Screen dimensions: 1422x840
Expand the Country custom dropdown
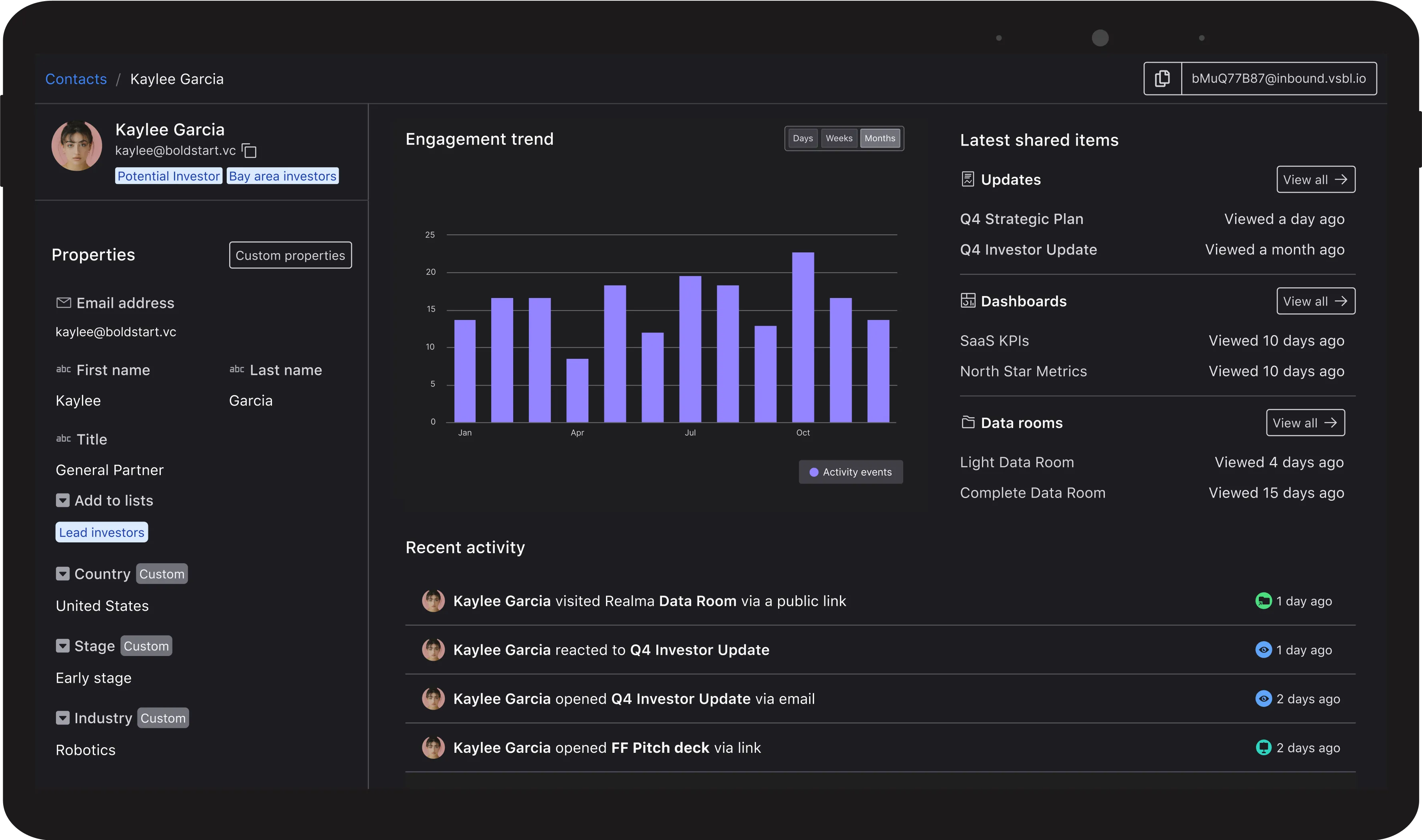[63, 573]
